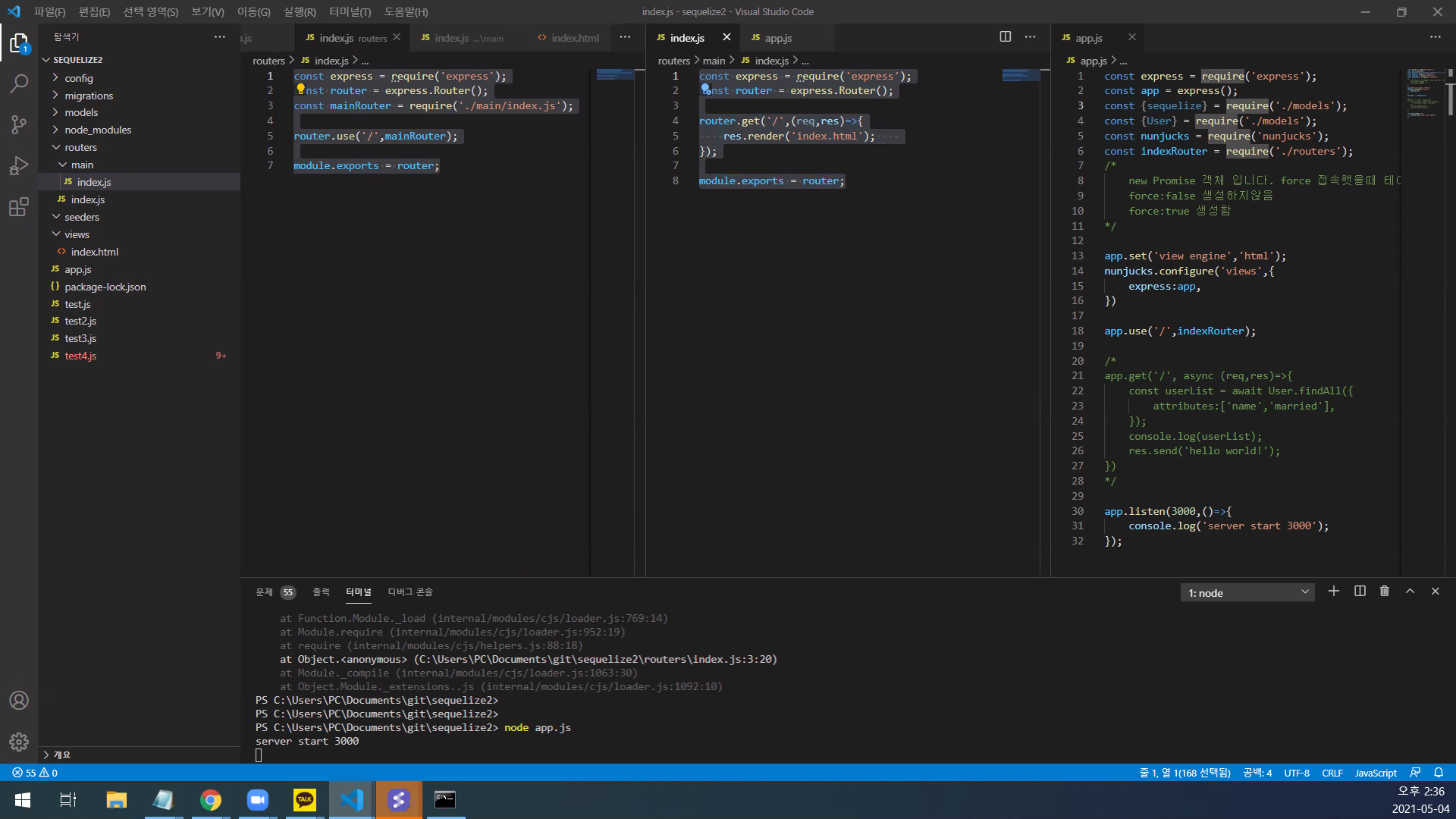The width and height of the screenshot is (1456, 819).
Task: Open notifications bell in status bar
Action: coord(1439,773)
